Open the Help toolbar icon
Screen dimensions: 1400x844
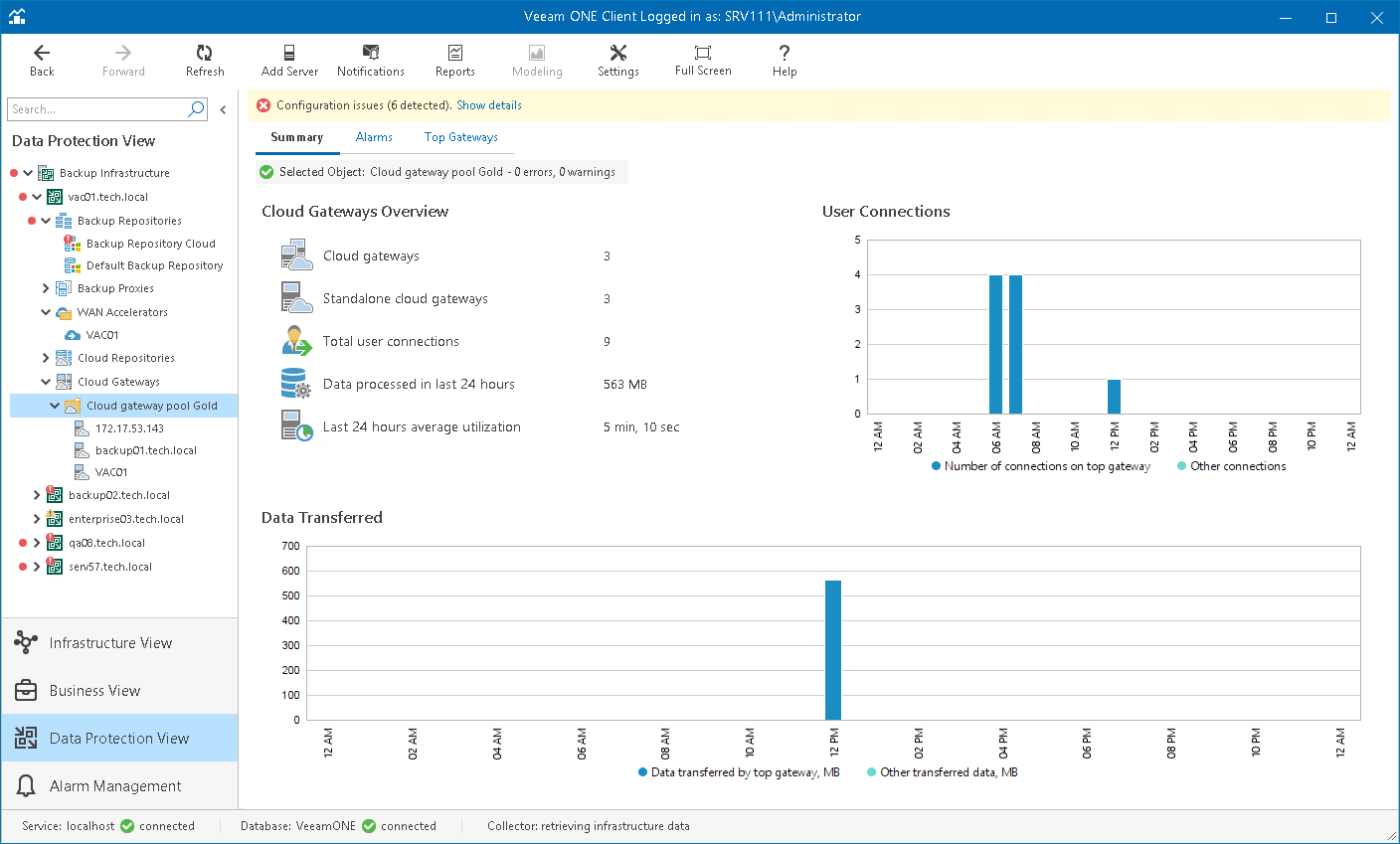point(785,54)
